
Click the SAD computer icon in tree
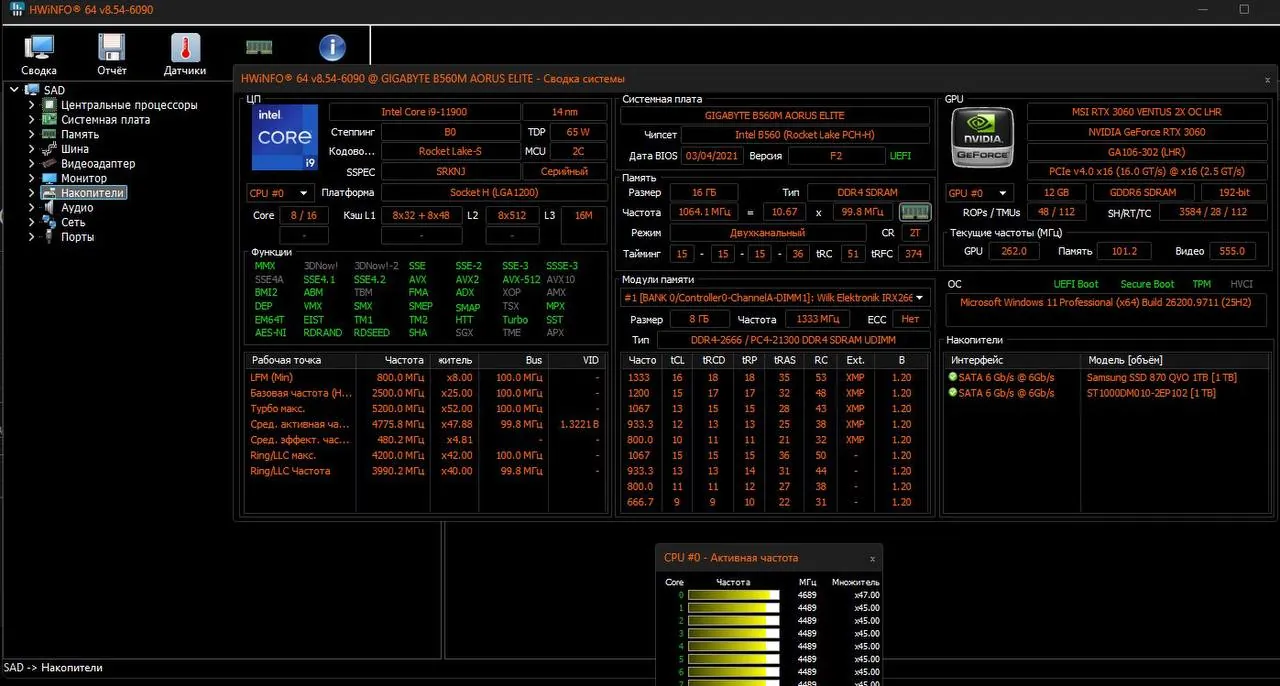(x=32, y=90)
